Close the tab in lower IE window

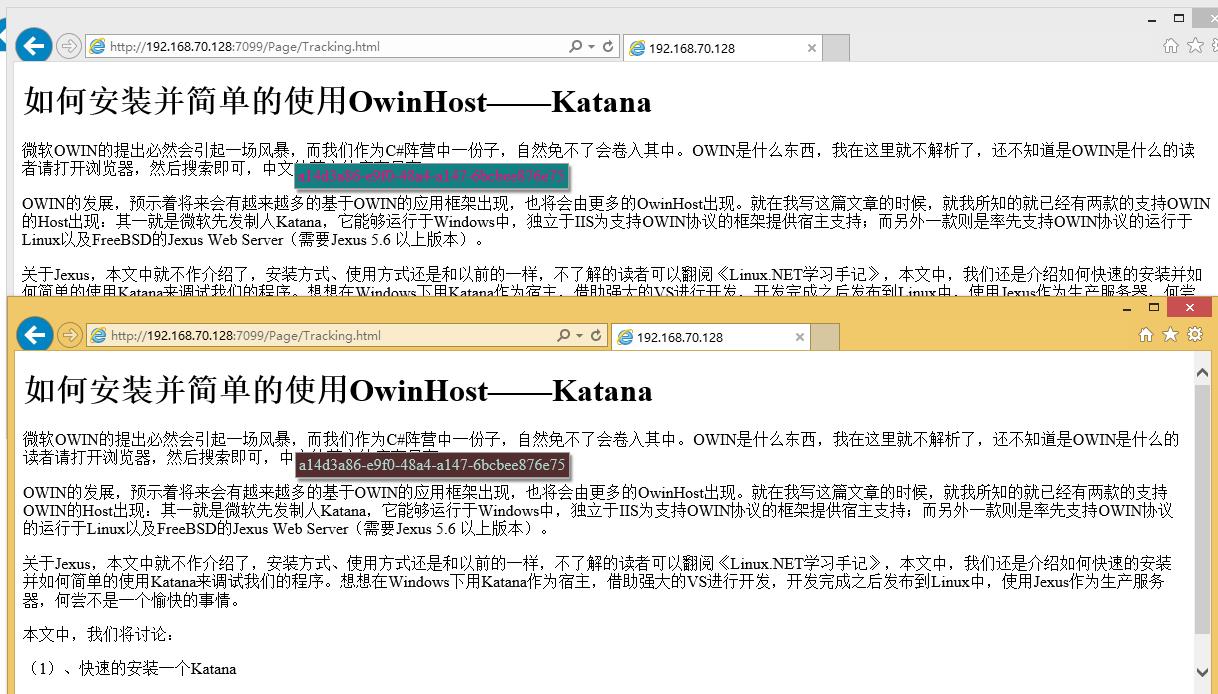[x=799, y=337]
